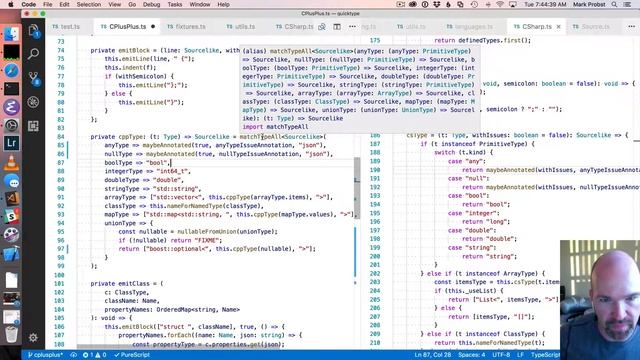Click the cplusplus* git branch in status bar

[46, 355]
